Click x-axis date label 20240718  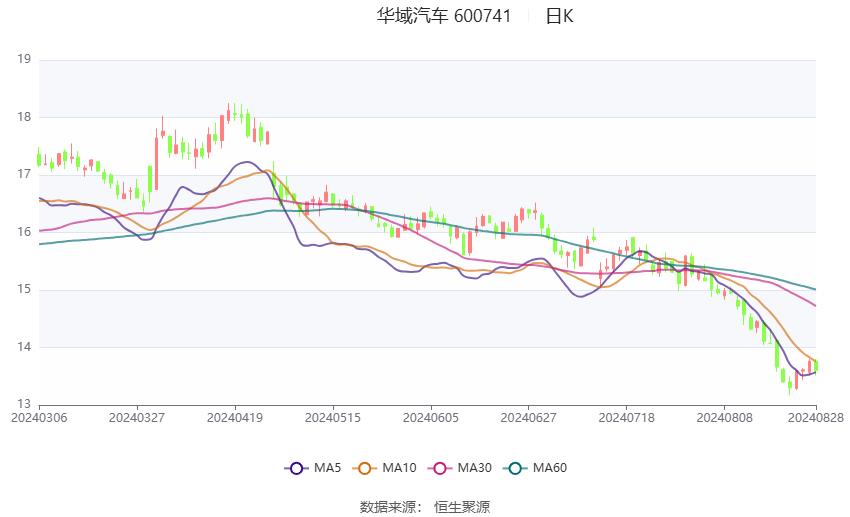pyautogui.click(x=627, y=418)
